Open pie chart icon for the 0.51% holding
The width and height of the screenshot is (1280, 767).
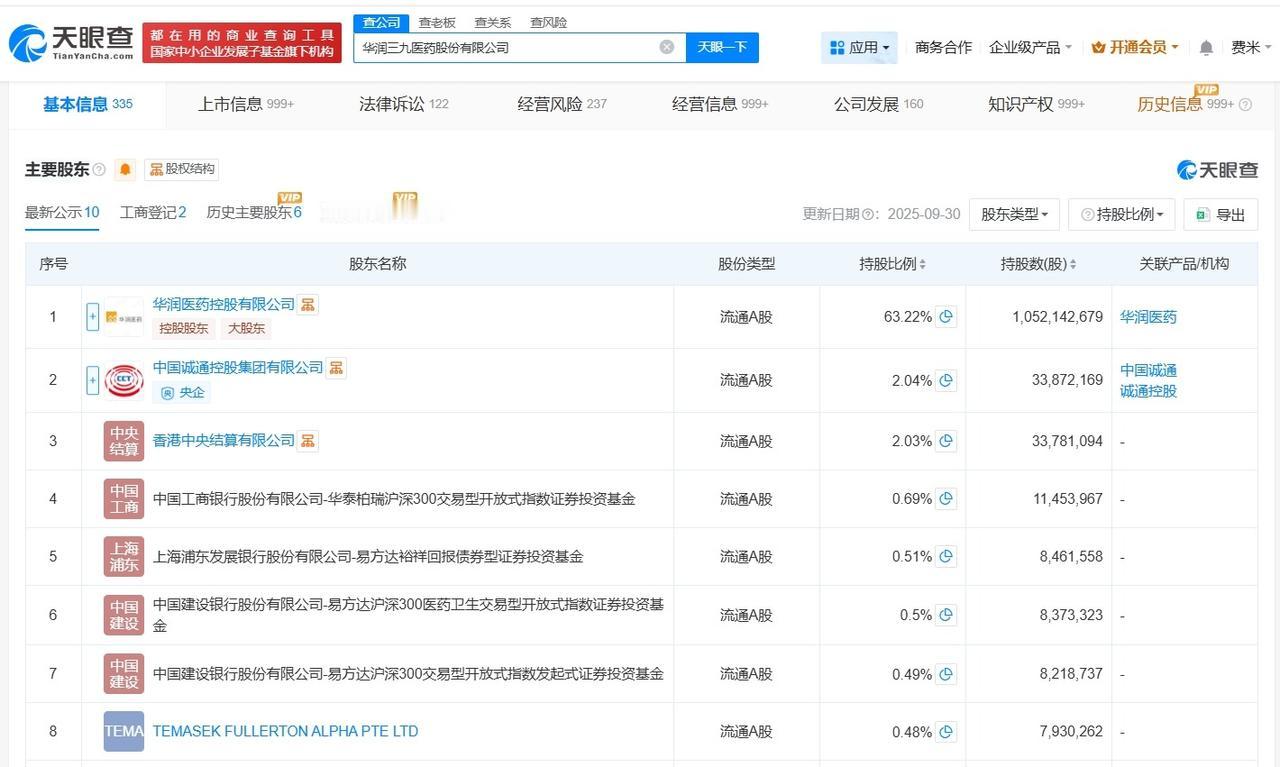[x=946, y=557]
